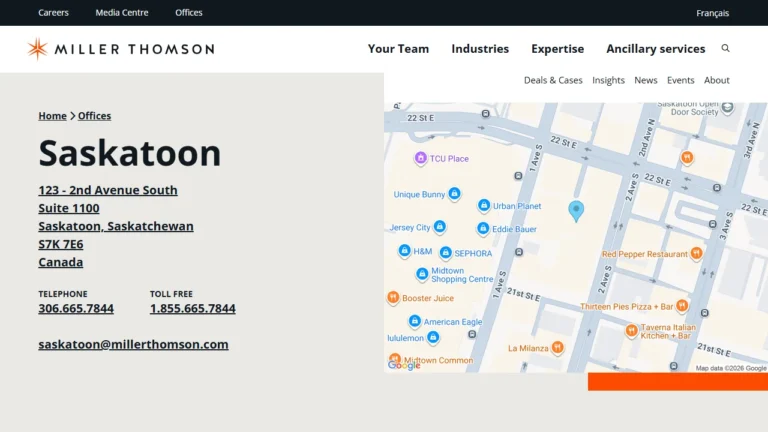Click the TCU Place map marker
Screen dimensions: 768x432
click(420, 158)
